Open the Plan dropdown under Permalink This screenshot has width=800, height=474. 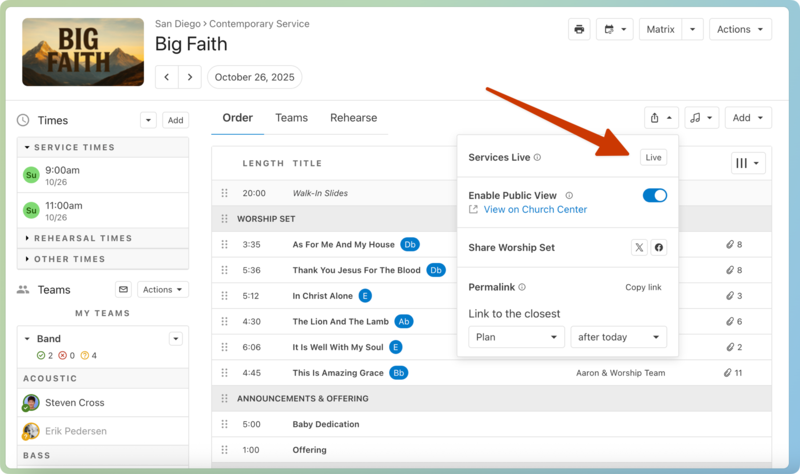[x=516, y=337]
